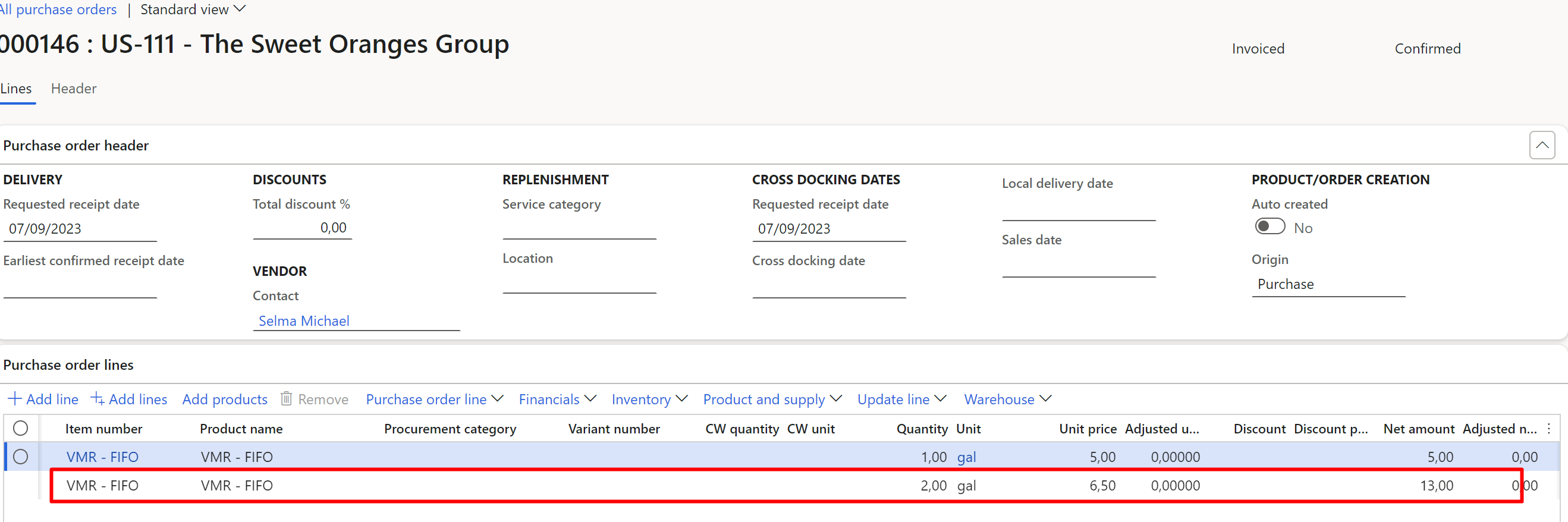Viewport: 1568px width, 522px height.
Task: Select the first VMR - FIFO row
Action: click(21, 457)
